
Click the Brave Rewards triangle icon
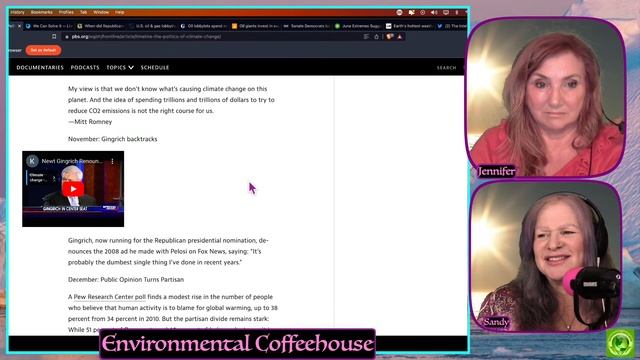click(x=400, y=37)
